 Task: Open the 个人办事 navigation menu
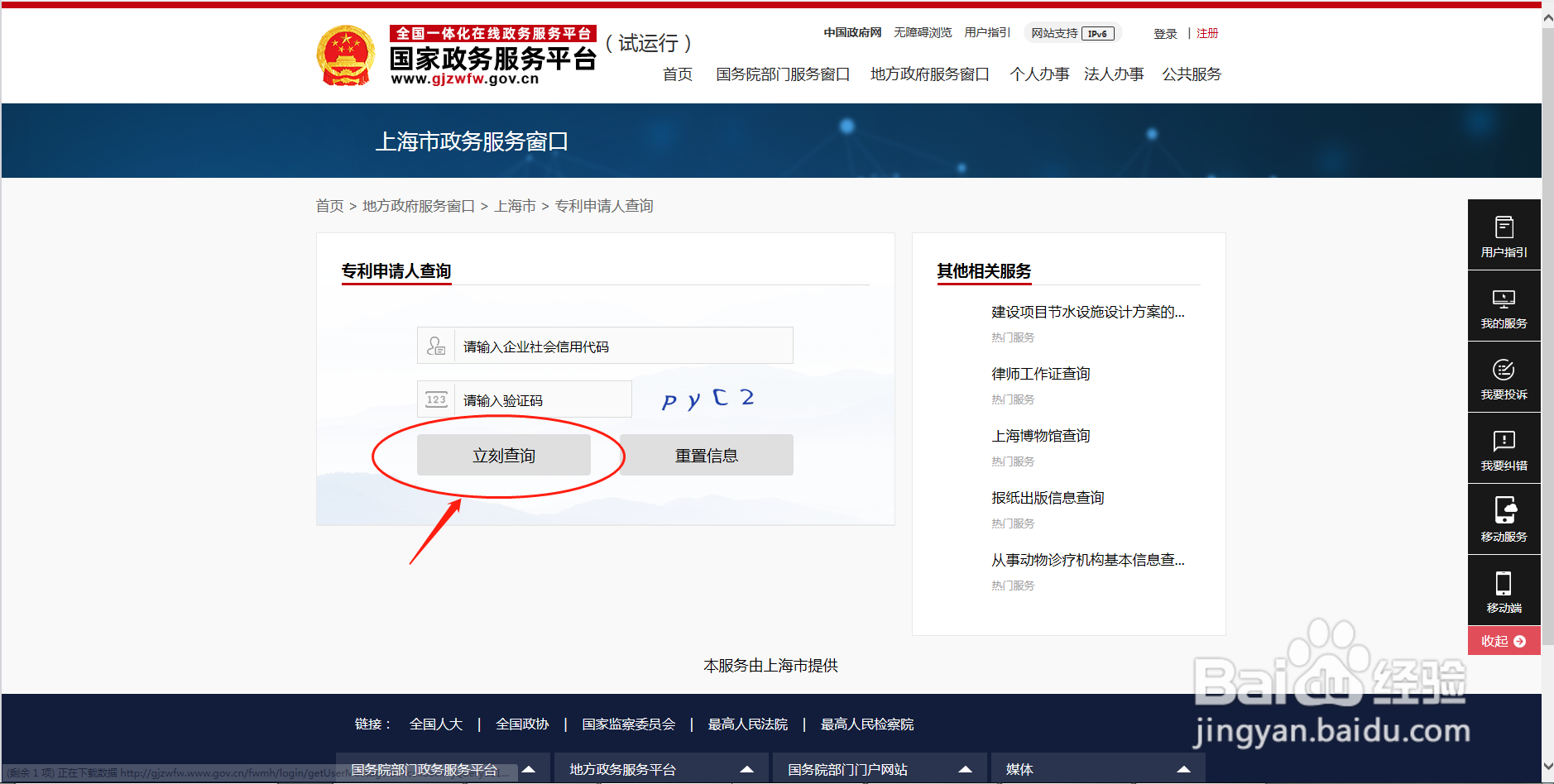[1039, 74]
